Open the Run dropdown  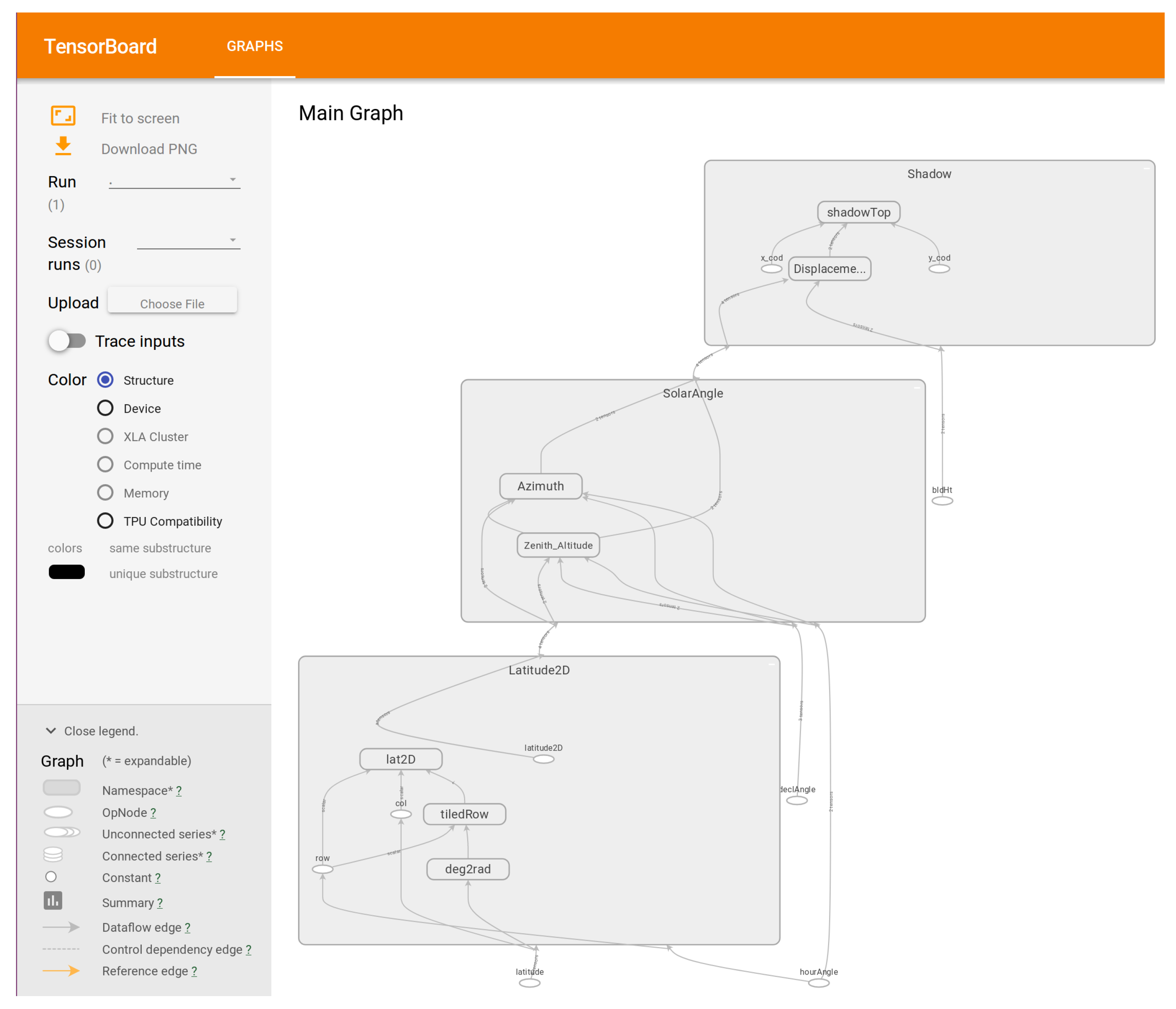pos(174,180)
